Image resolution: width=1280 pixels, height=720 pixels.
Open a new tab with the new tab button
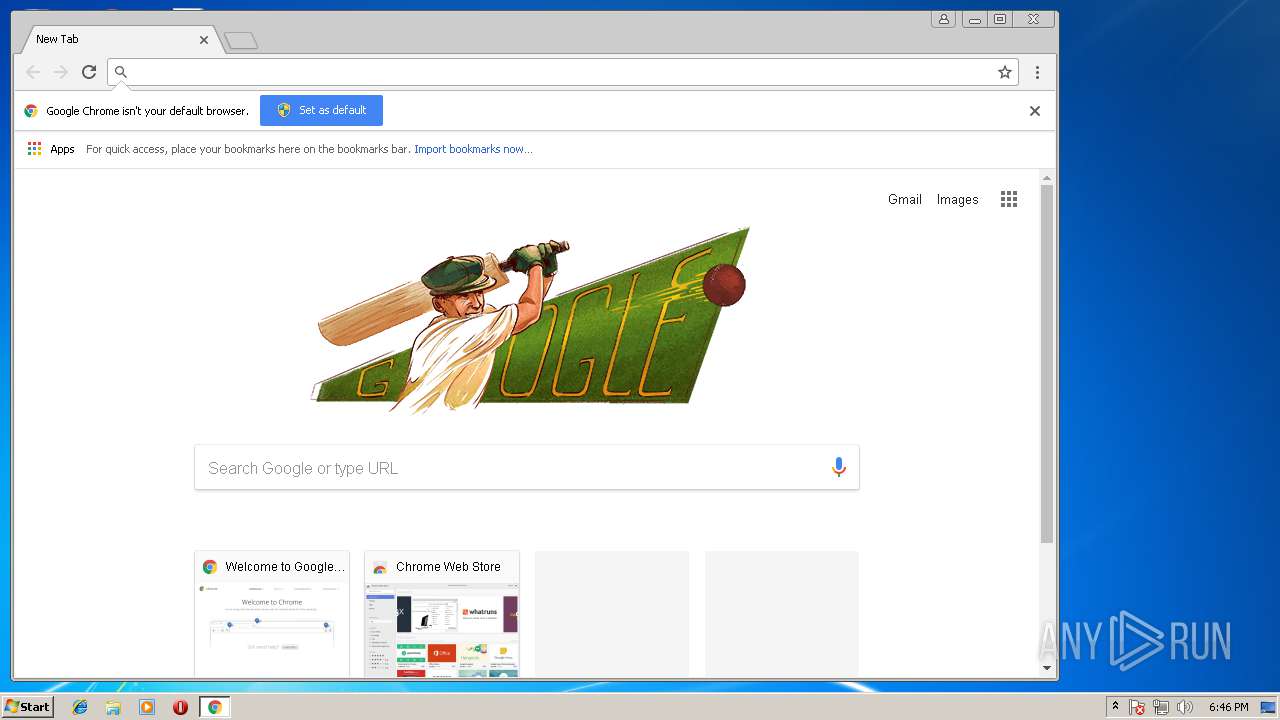click(241, 41)
